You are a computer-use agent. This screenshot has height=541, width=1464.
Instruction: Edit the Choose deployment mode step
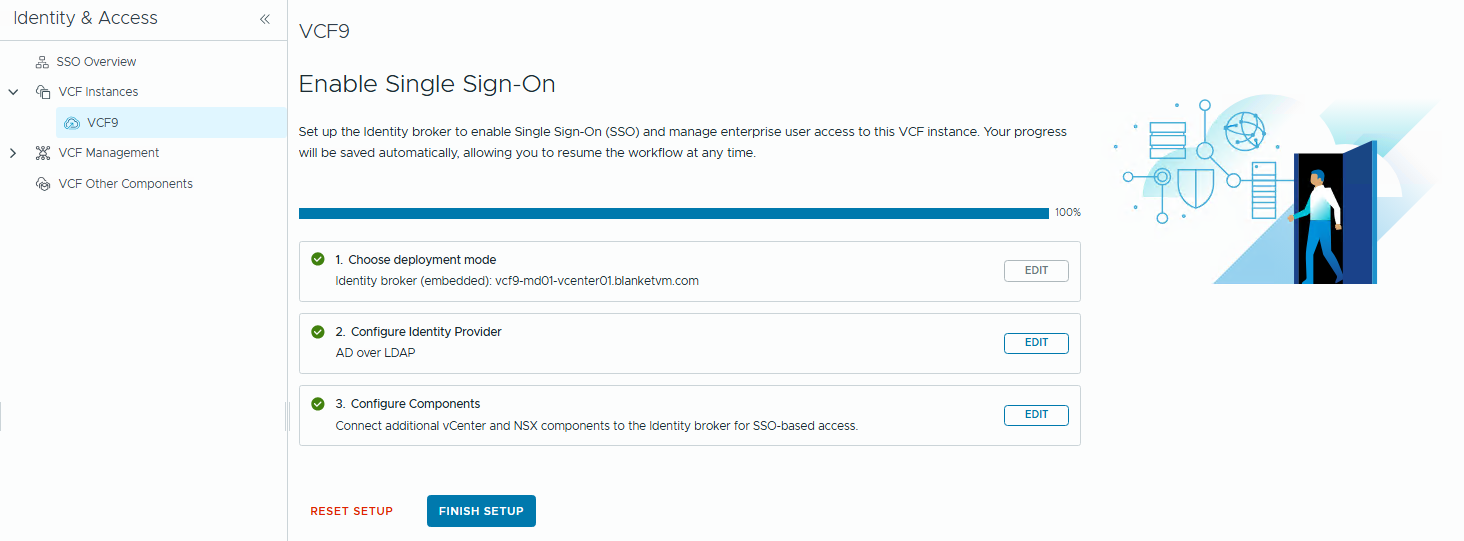1036,271
